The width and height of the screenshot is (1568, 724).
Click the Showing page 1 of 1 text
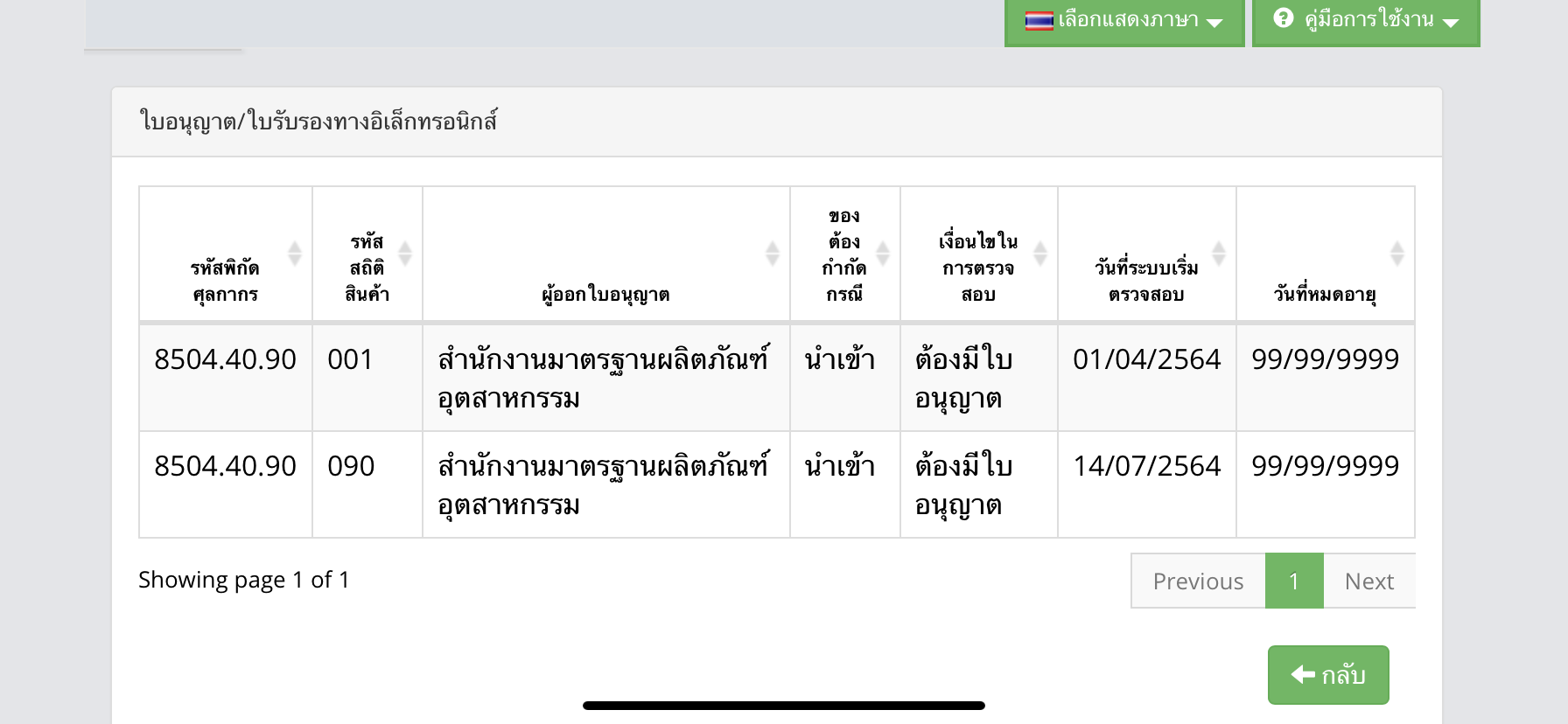[x=244, y=580]
